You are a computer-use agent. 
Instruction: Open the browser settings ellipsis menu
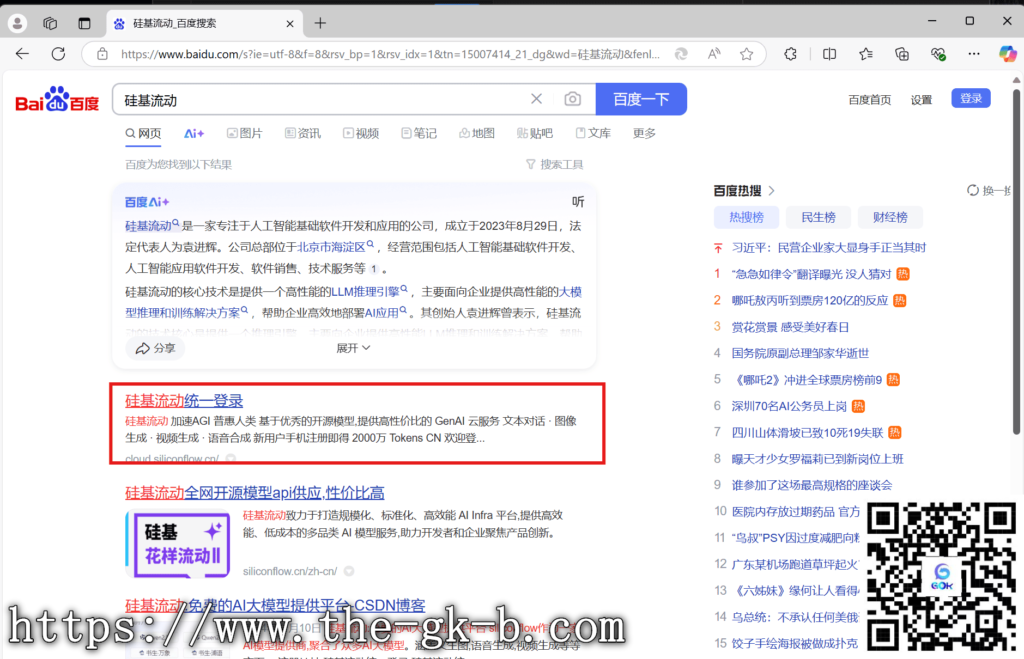point(974,54)
